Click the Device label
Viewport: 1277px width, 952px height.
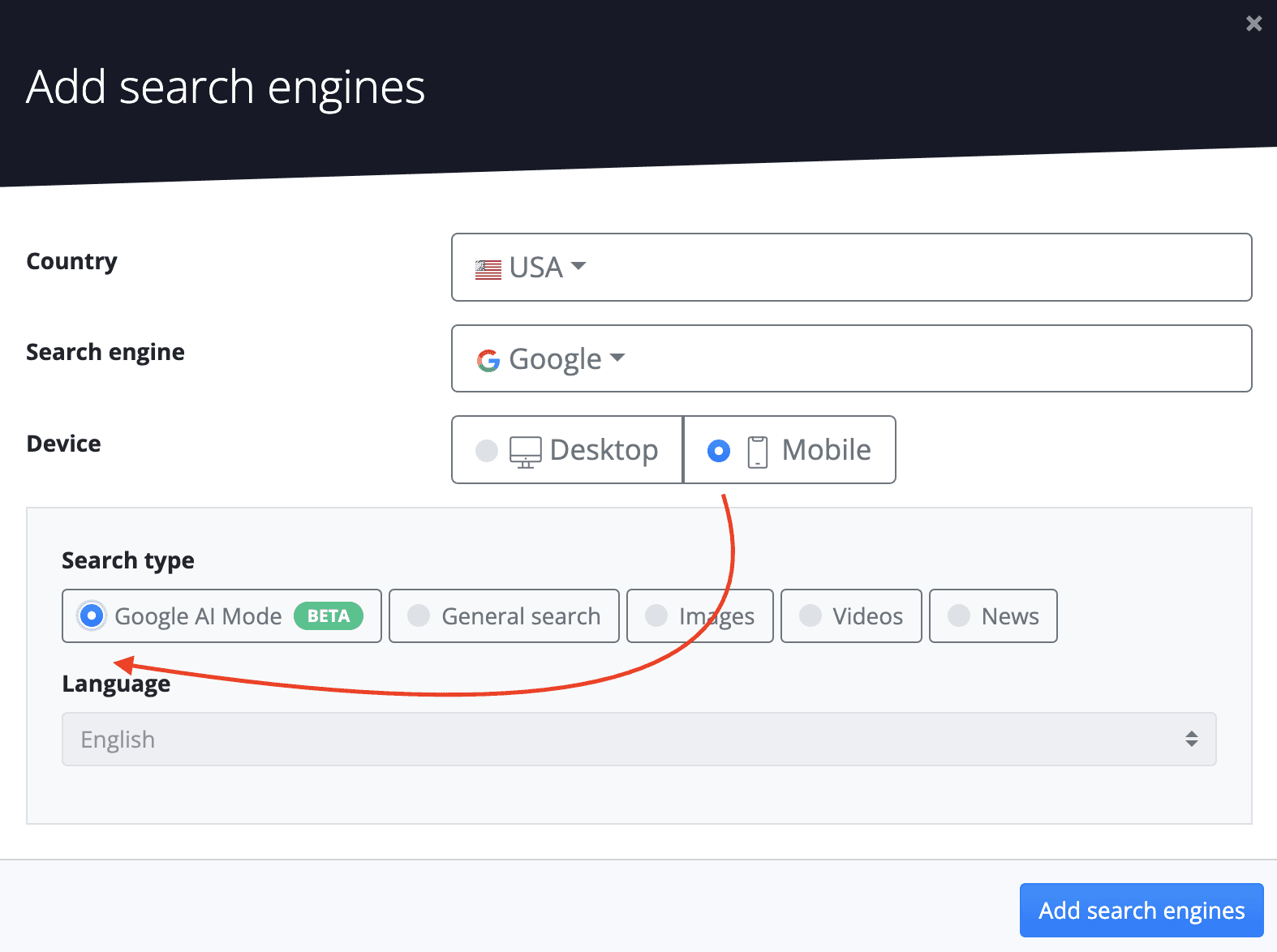point(64,444)
